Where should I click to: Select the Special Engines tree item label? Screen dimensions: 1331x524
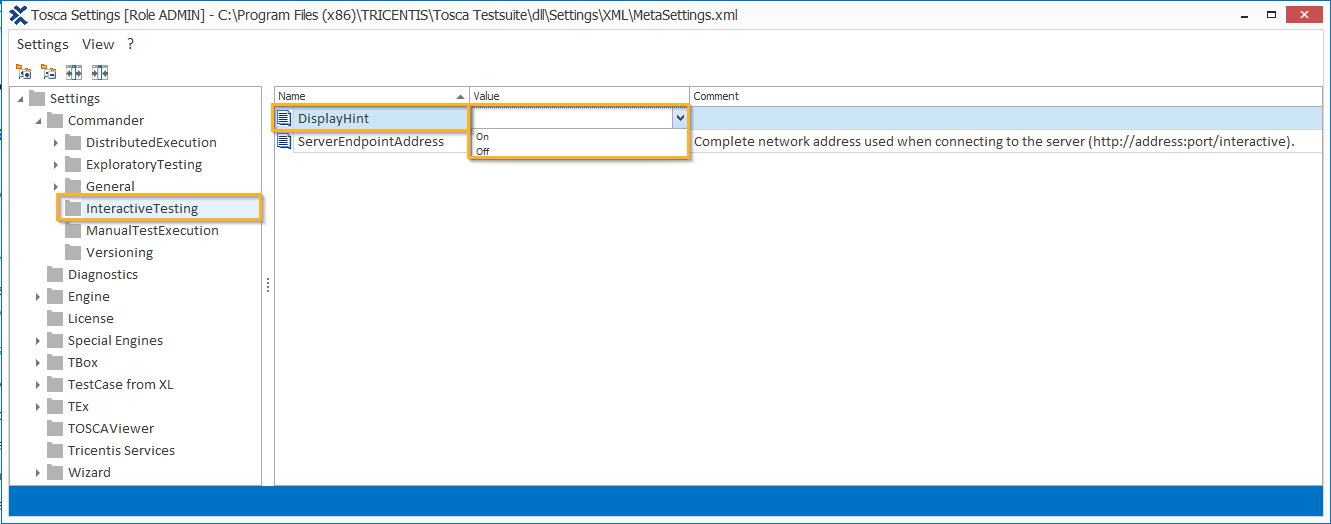115,340
